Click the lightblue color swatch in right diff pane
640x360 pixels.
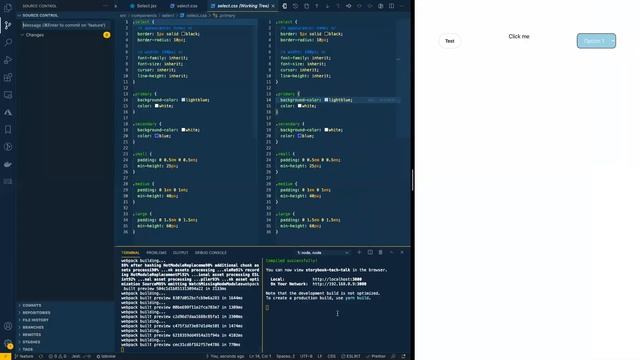click(326, 100)
